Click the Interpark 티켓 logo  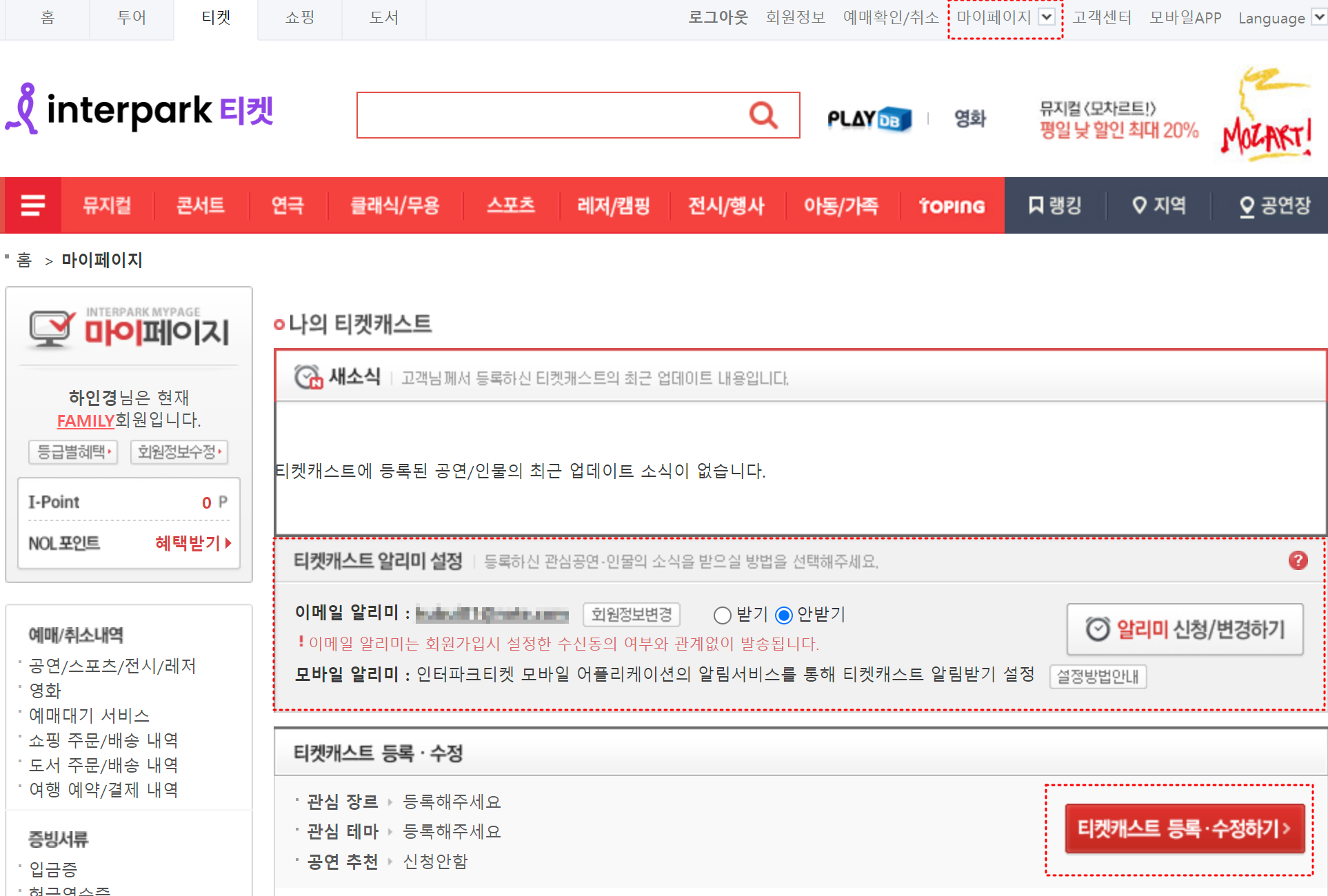coord(138,110)
